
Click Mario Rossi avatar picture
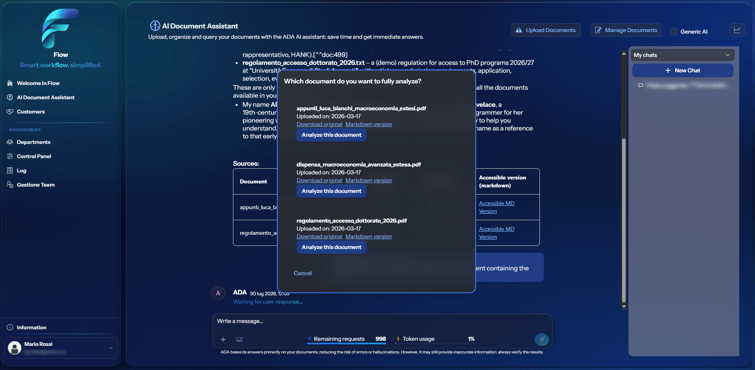[x=15, y=348]
